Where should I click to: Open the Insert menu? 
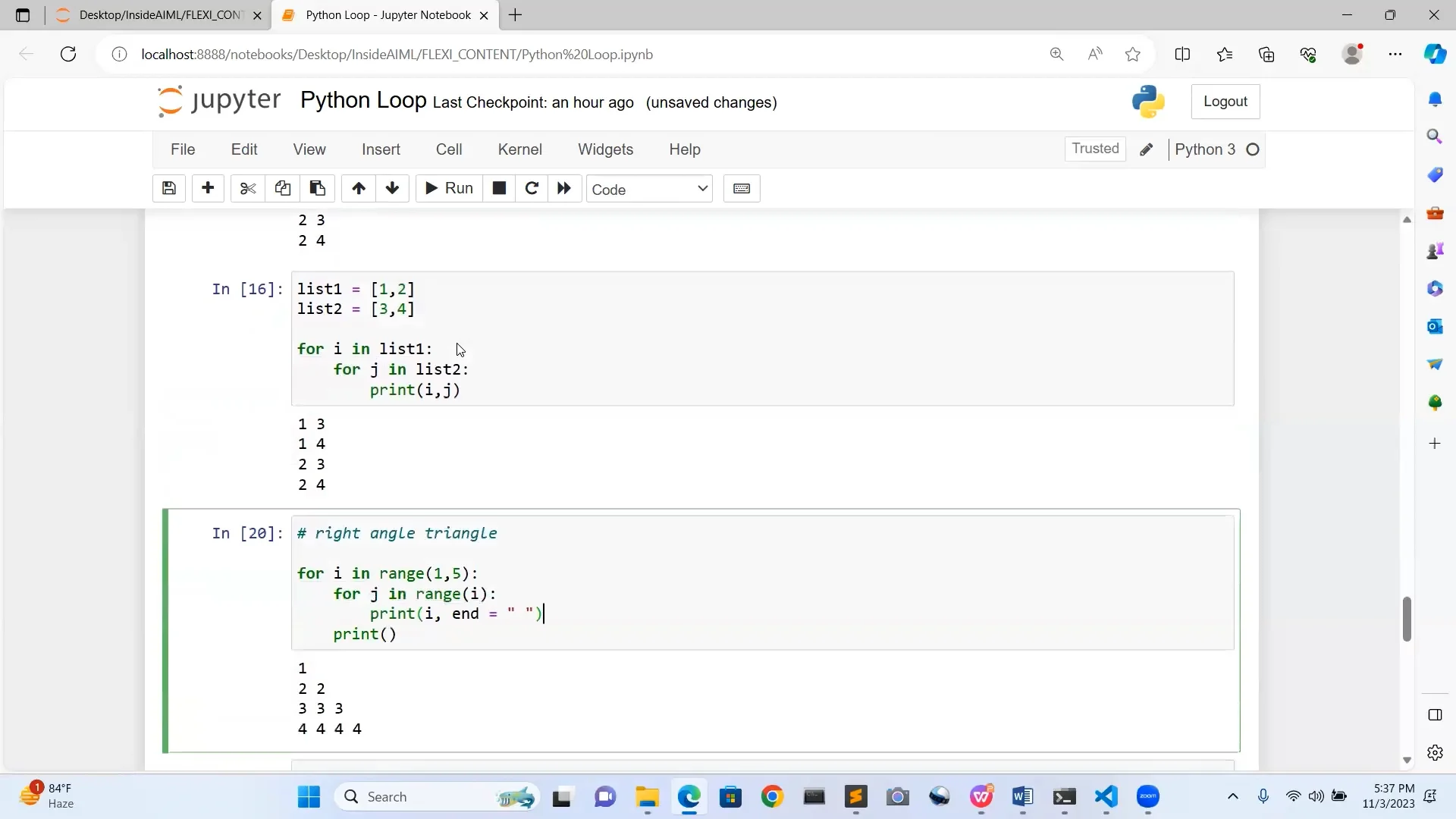coord(381,149)
